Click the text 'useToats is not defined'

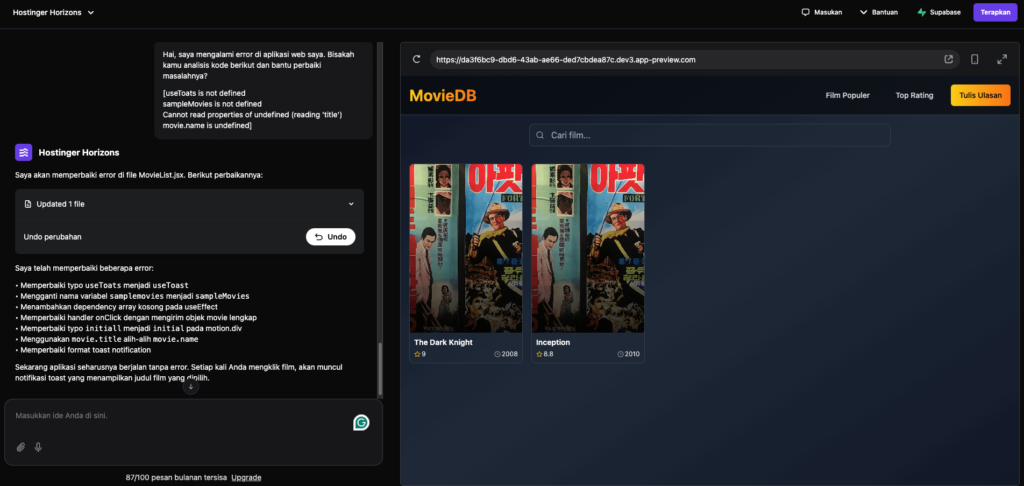[203, 93]
